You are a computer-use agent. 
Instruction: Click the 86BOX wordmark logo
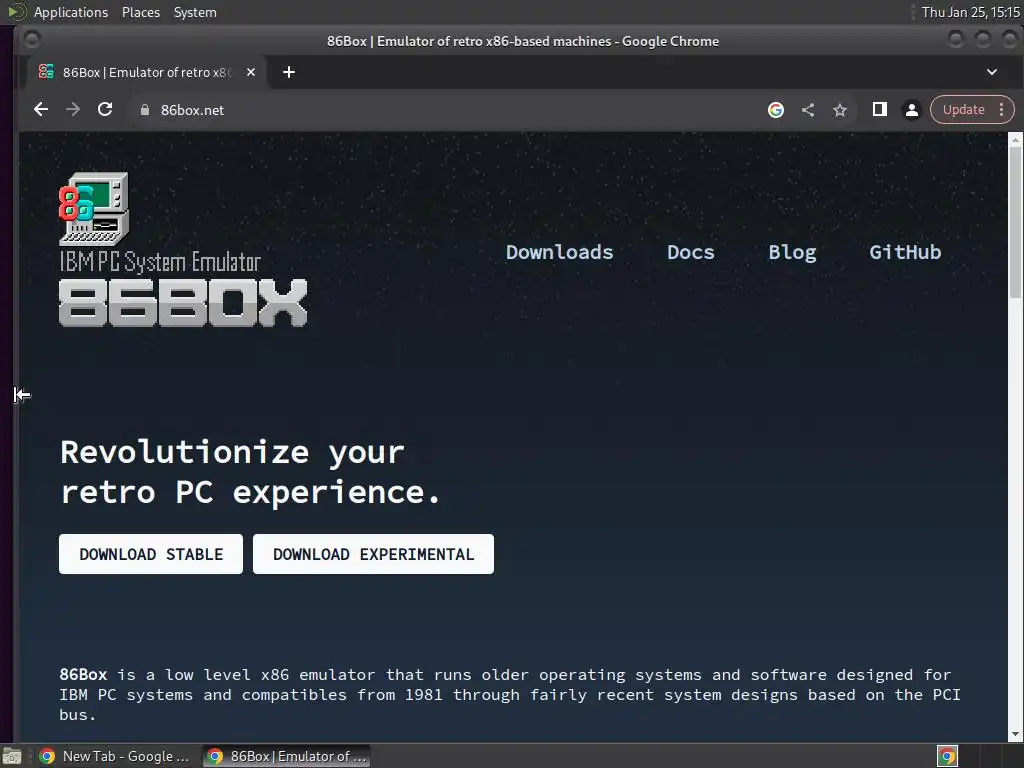pyautogui.click(x=183, y=302)
